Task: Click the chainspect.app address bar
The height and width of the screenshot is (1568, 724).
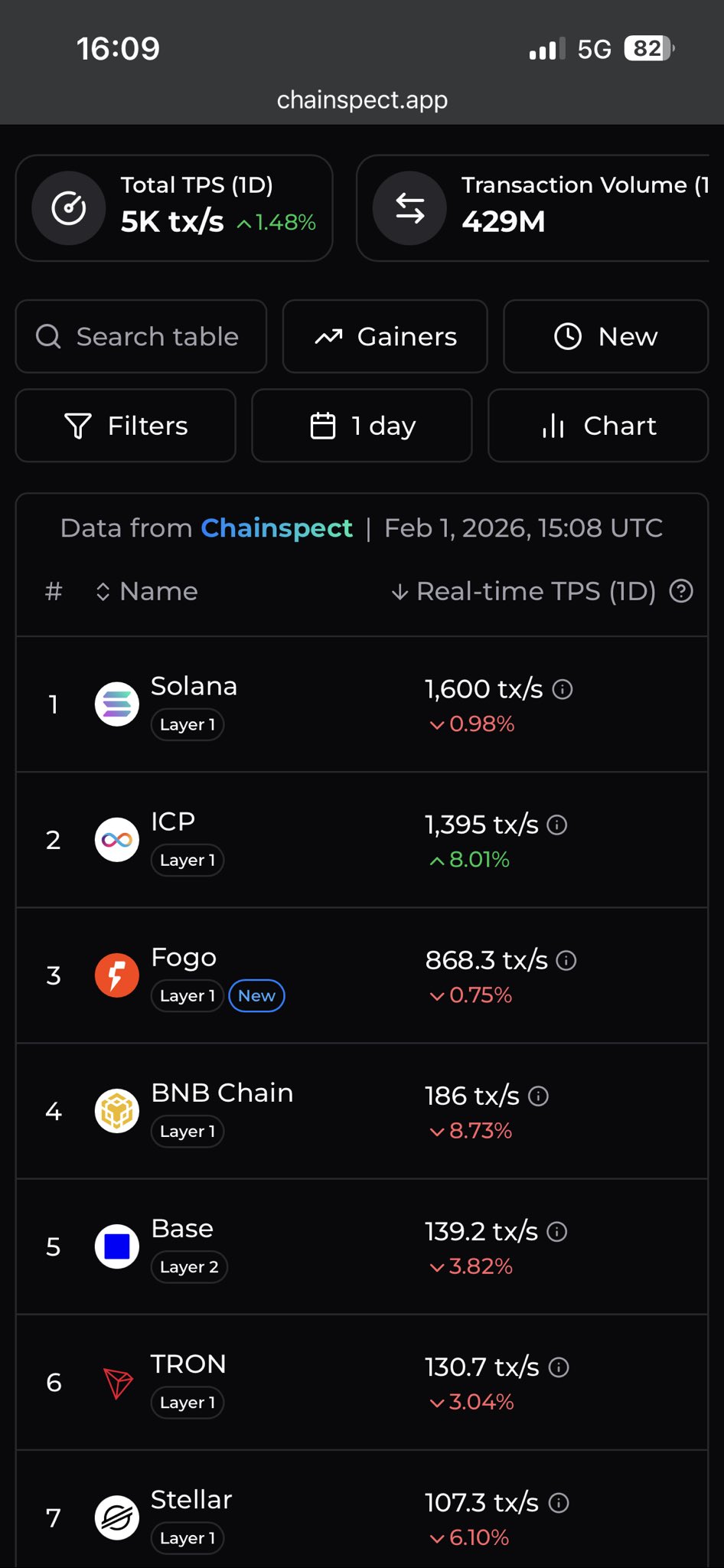Action: click(362, 100)
